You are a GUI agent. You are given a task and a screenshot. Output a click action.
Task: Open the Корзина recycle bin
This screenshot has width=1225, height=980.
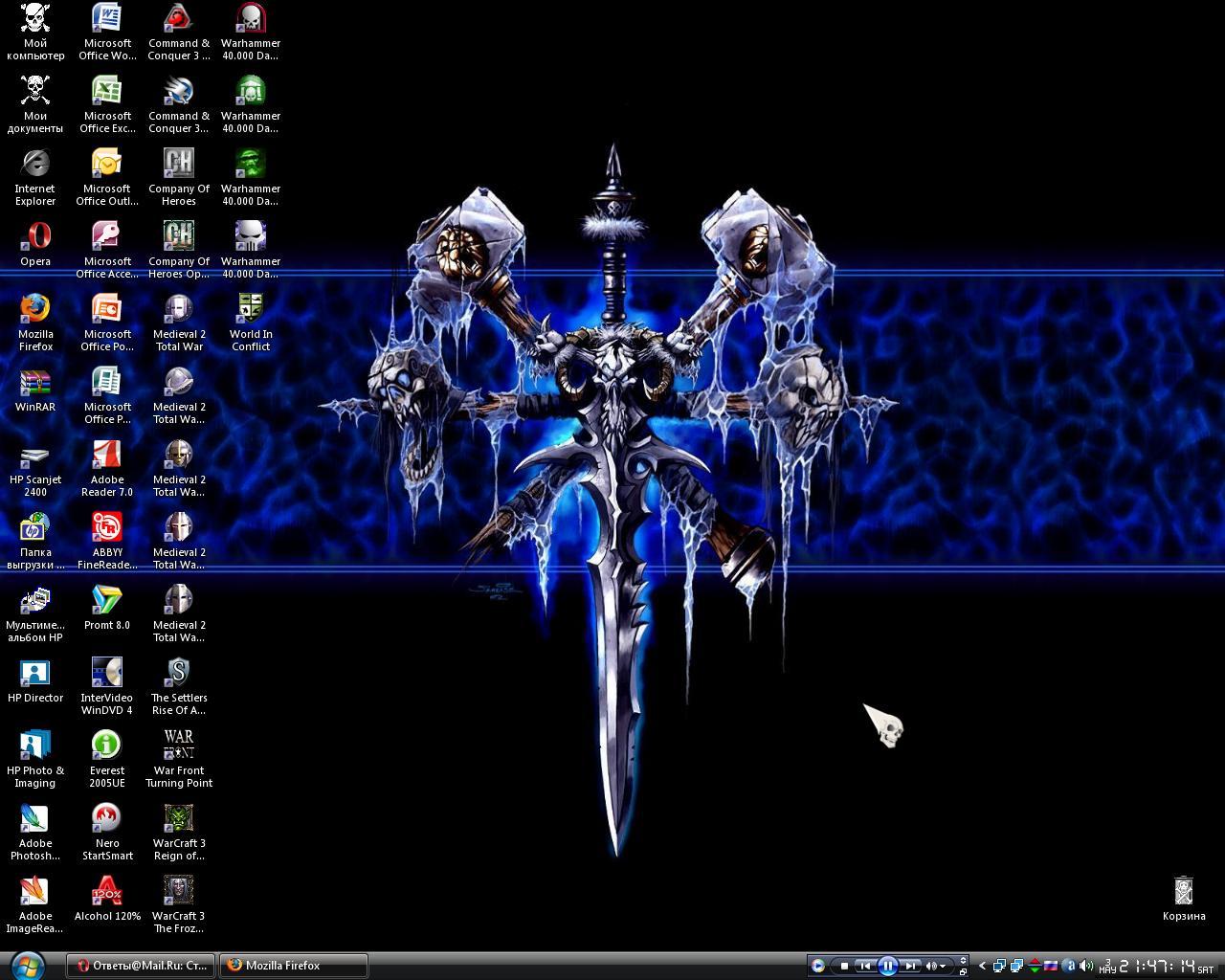pyautogui.click(x=1184, y=899)
